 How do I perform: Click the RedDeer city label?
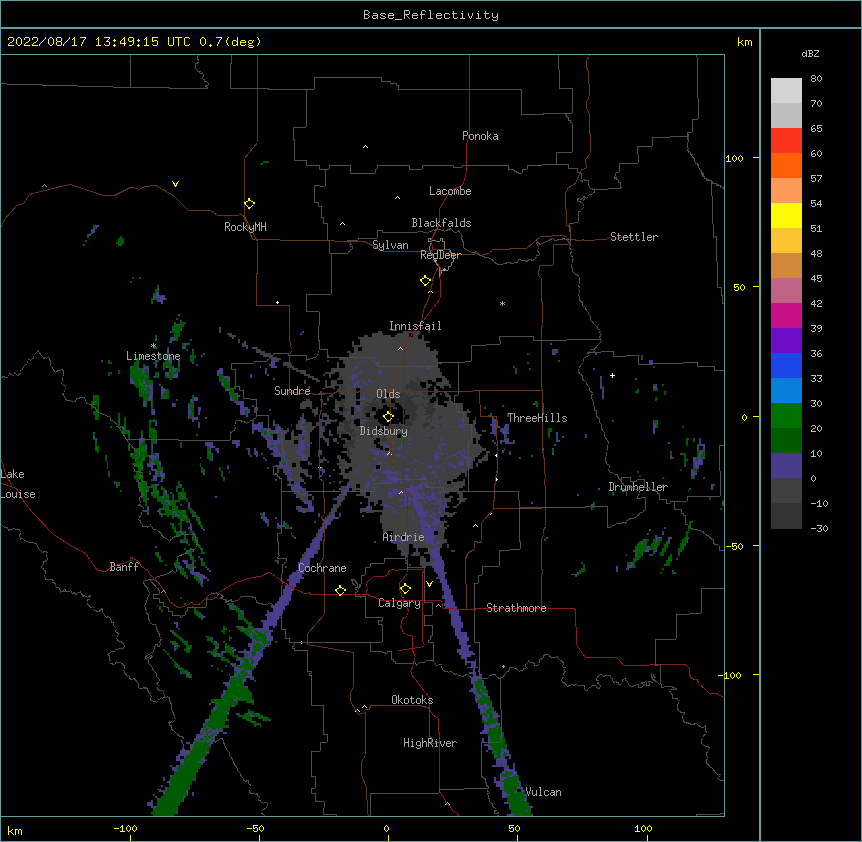[440, 255]
